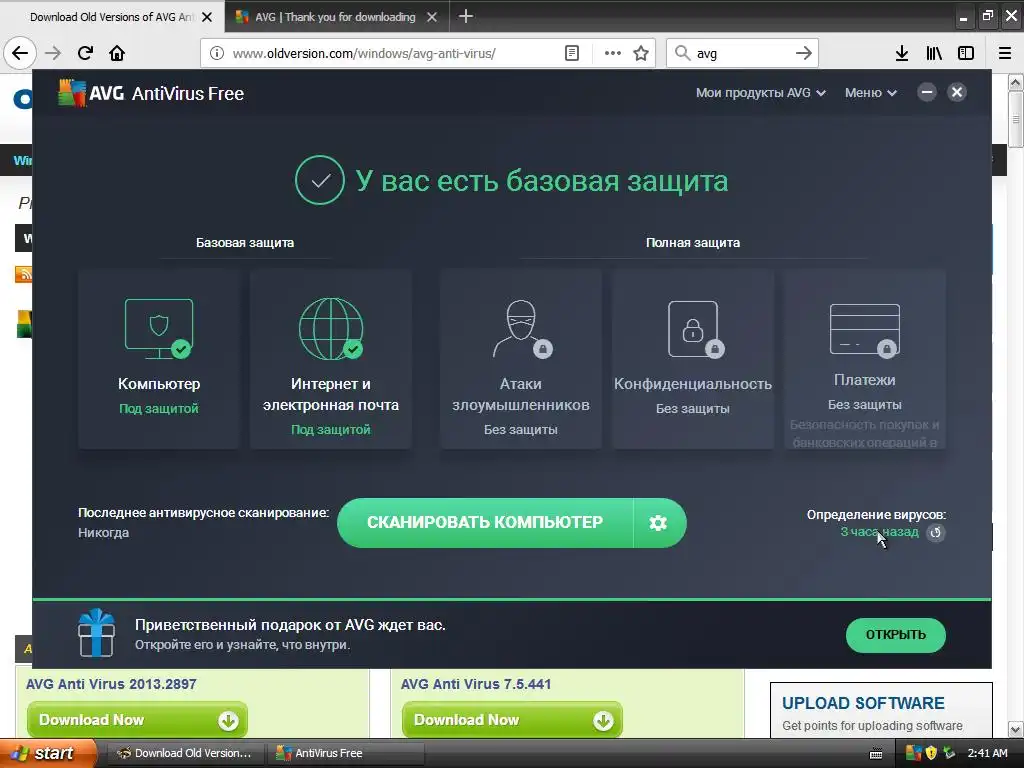This screenshot has width=1024, height=768.
Task: Click the Никогда last scan value
Action: coord(103,532)
